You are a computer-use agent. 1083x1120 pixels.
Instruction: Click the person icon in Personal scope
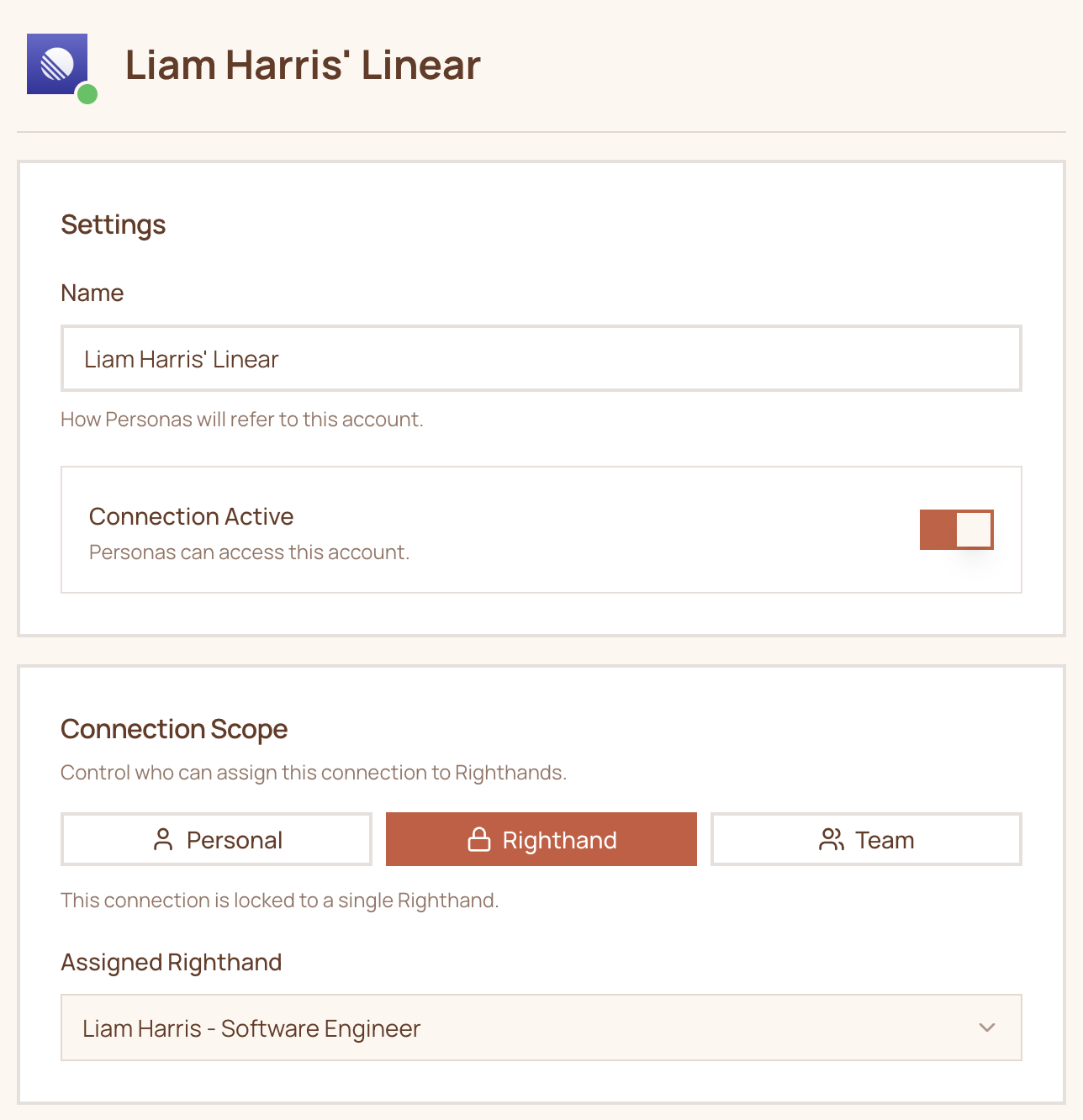[x=163, y=838]
